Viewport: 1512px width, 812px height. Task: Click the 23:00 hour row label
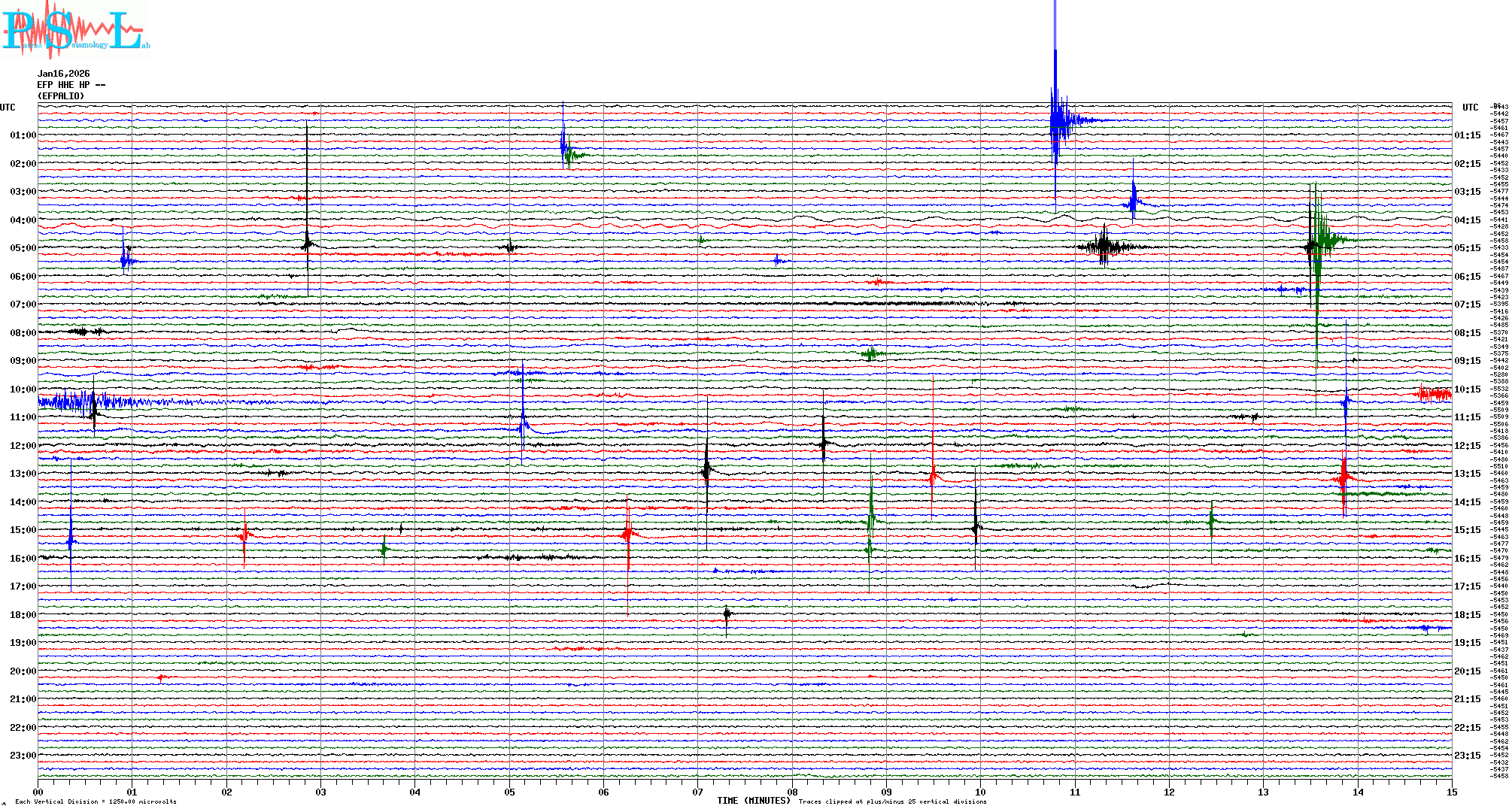click(23, 756)
